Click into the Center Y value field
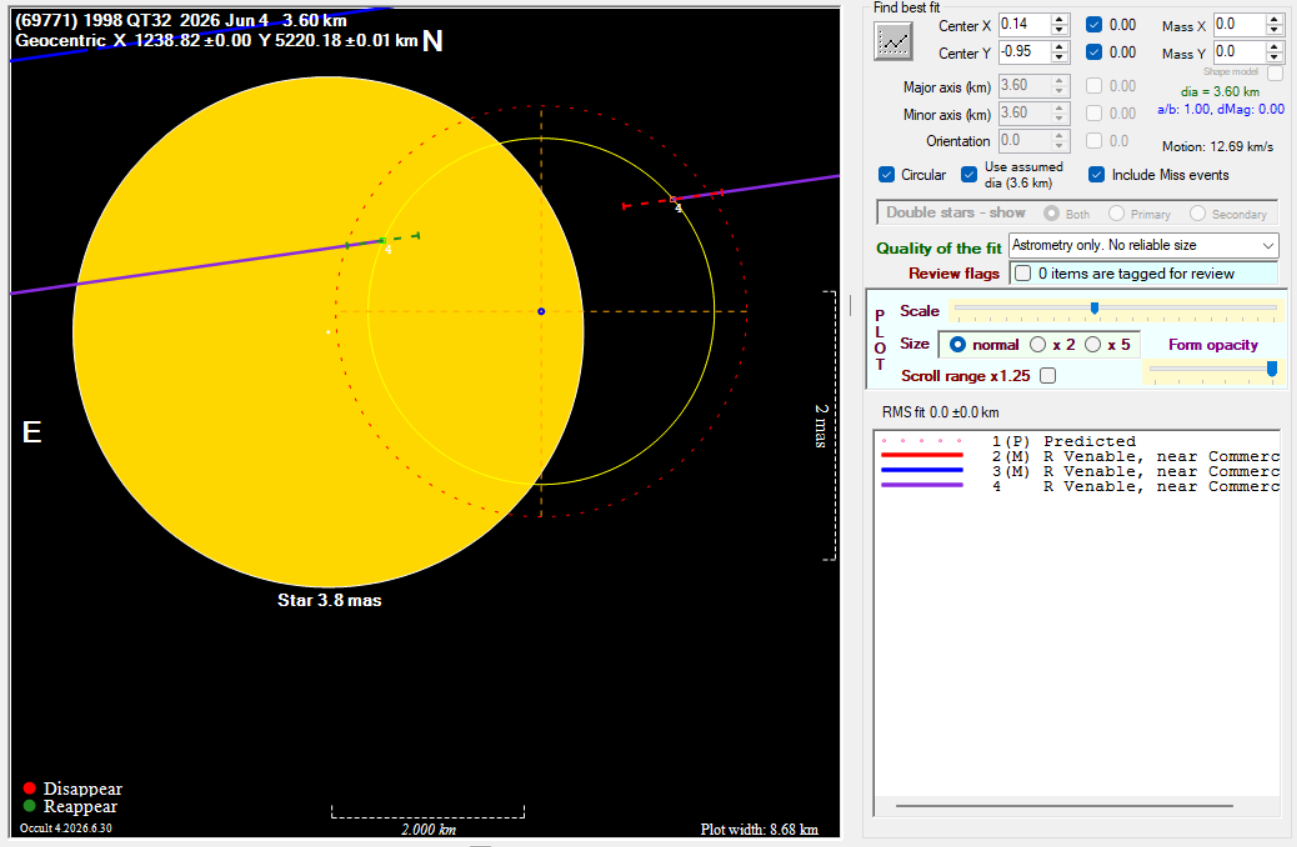 tap(1025, 52)
